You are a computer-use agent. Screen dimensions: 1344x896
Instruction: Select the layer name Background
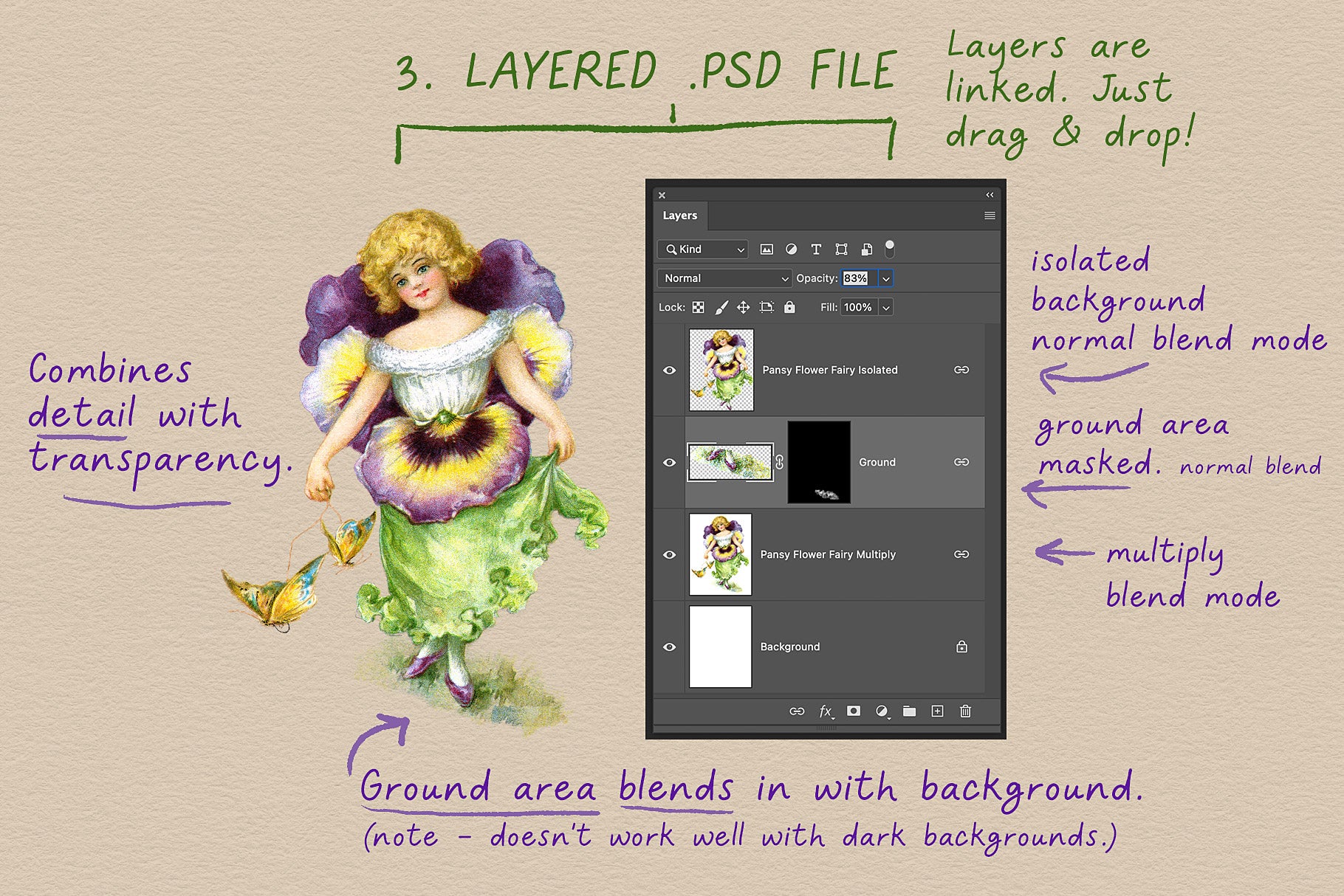[790, 647]
